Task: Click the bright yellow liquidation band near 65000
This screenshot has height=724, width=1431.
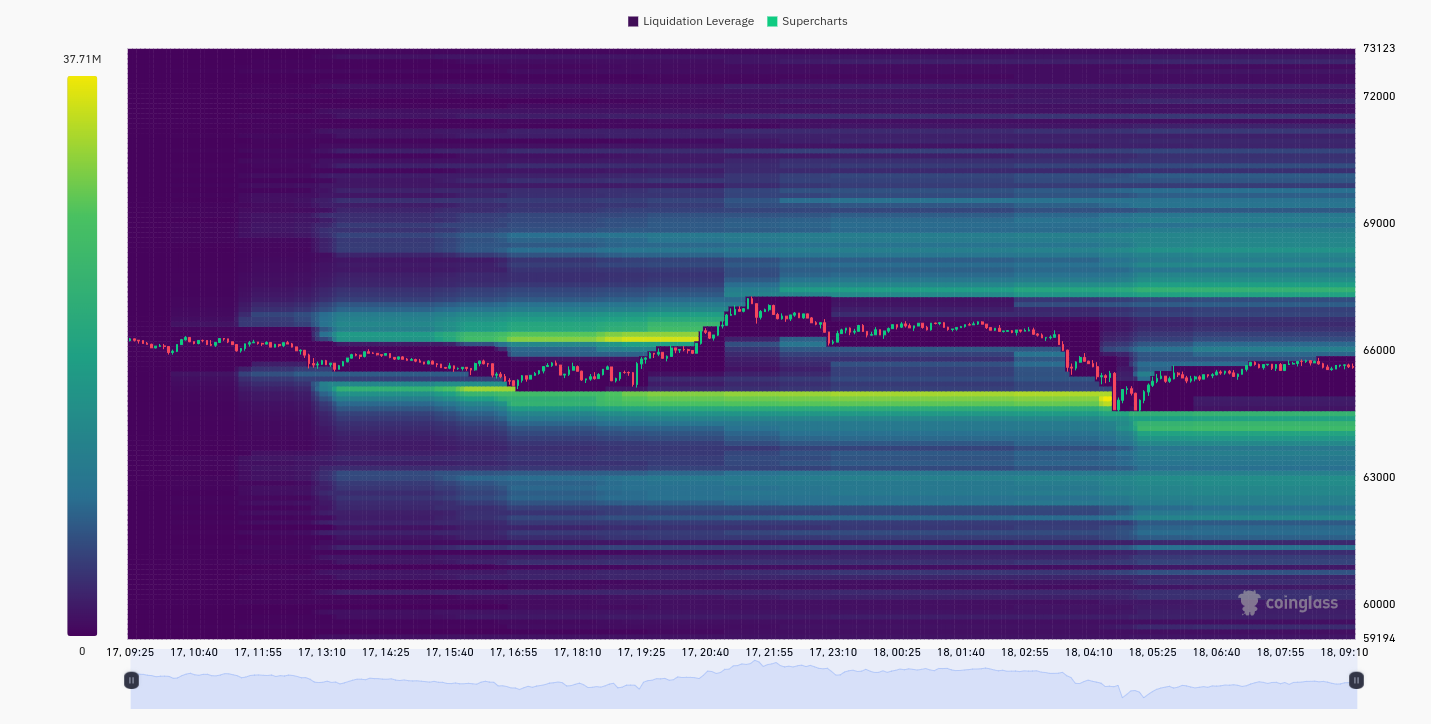Action: tap(810, 398)
